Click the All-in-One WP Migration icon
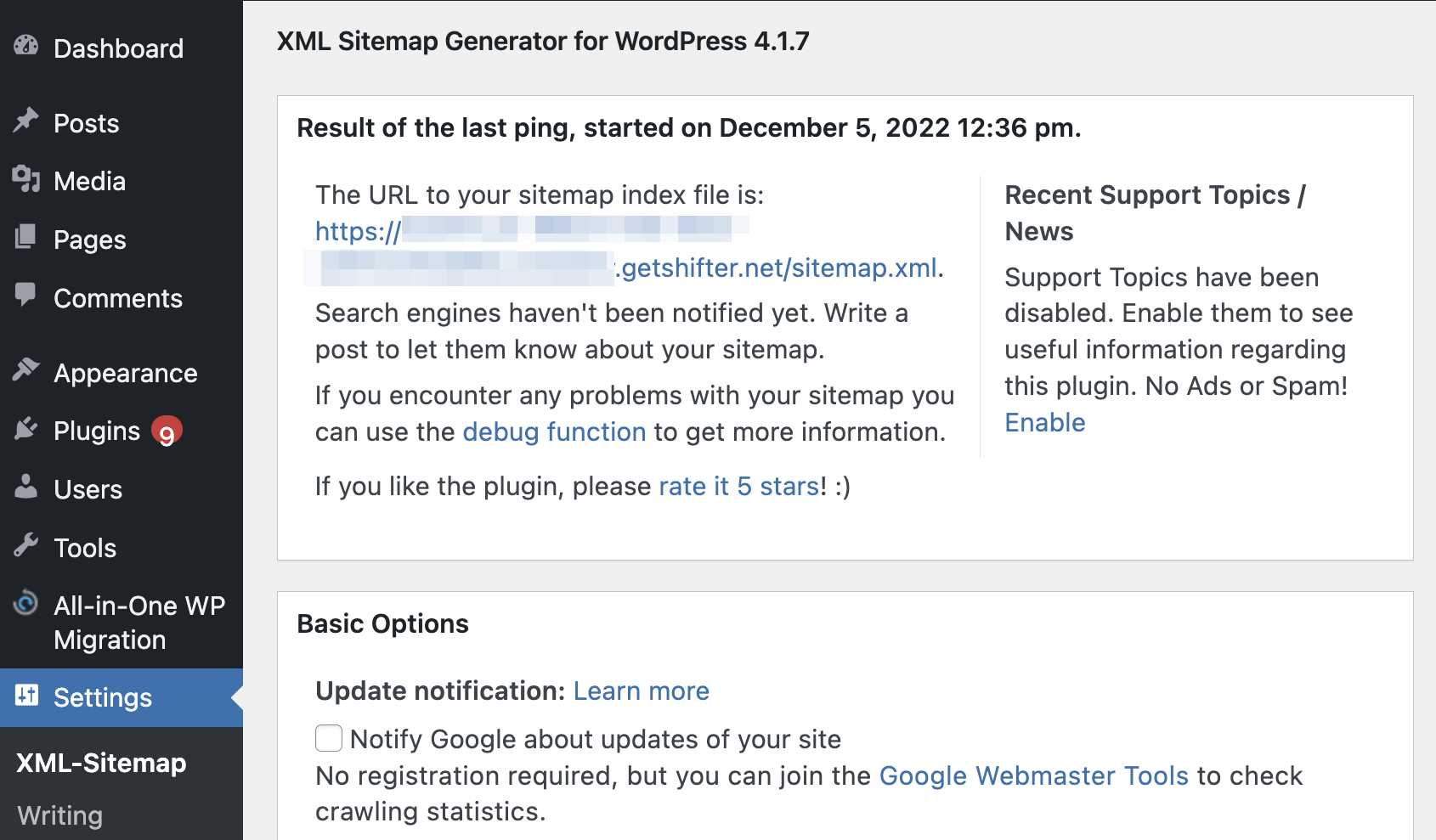1436x840 pixels. tap(26, 603)
